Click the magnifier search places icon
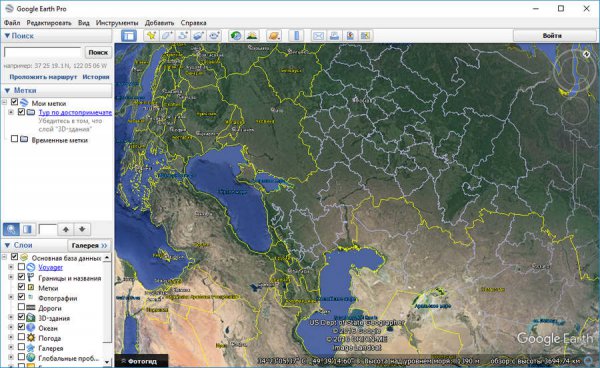600x368 pixels. point(11,229)
